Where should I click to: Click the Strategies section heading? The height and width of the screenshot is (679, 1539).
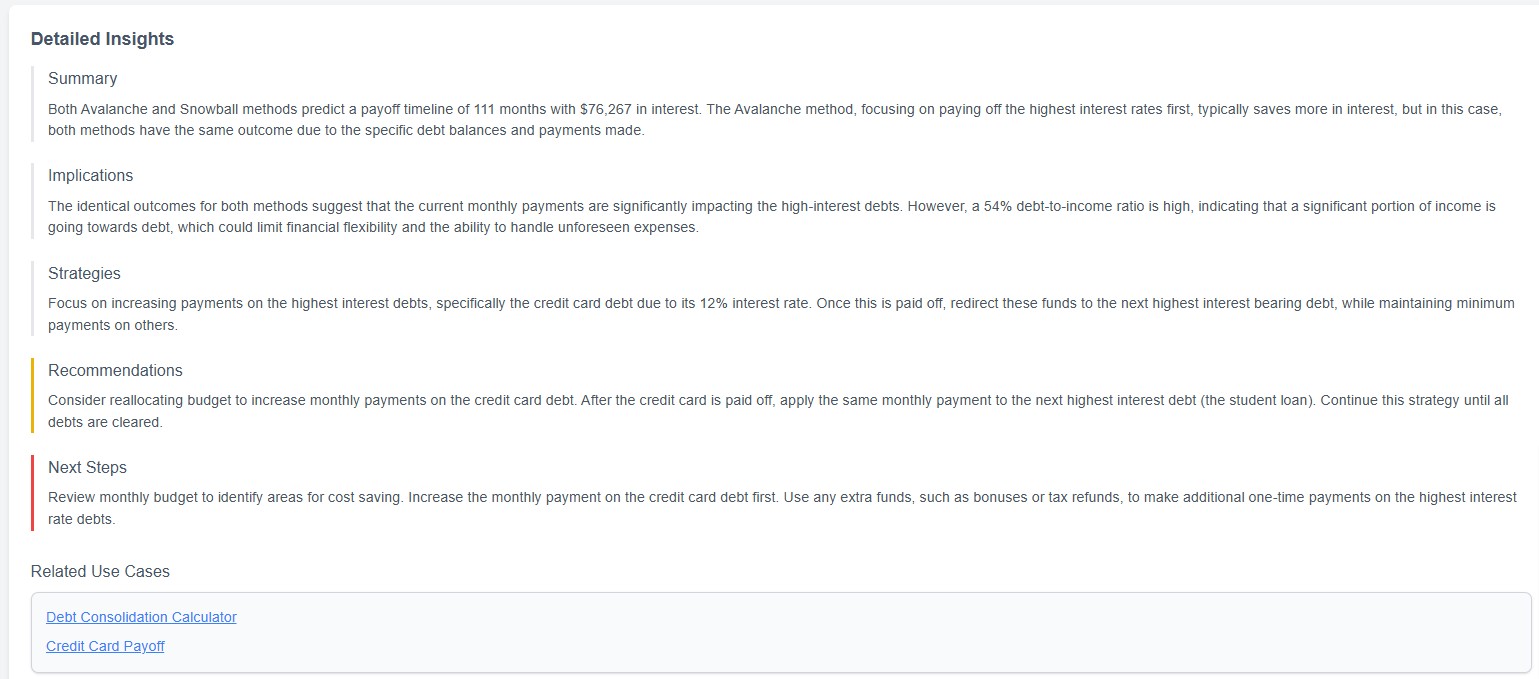(84, 273)
